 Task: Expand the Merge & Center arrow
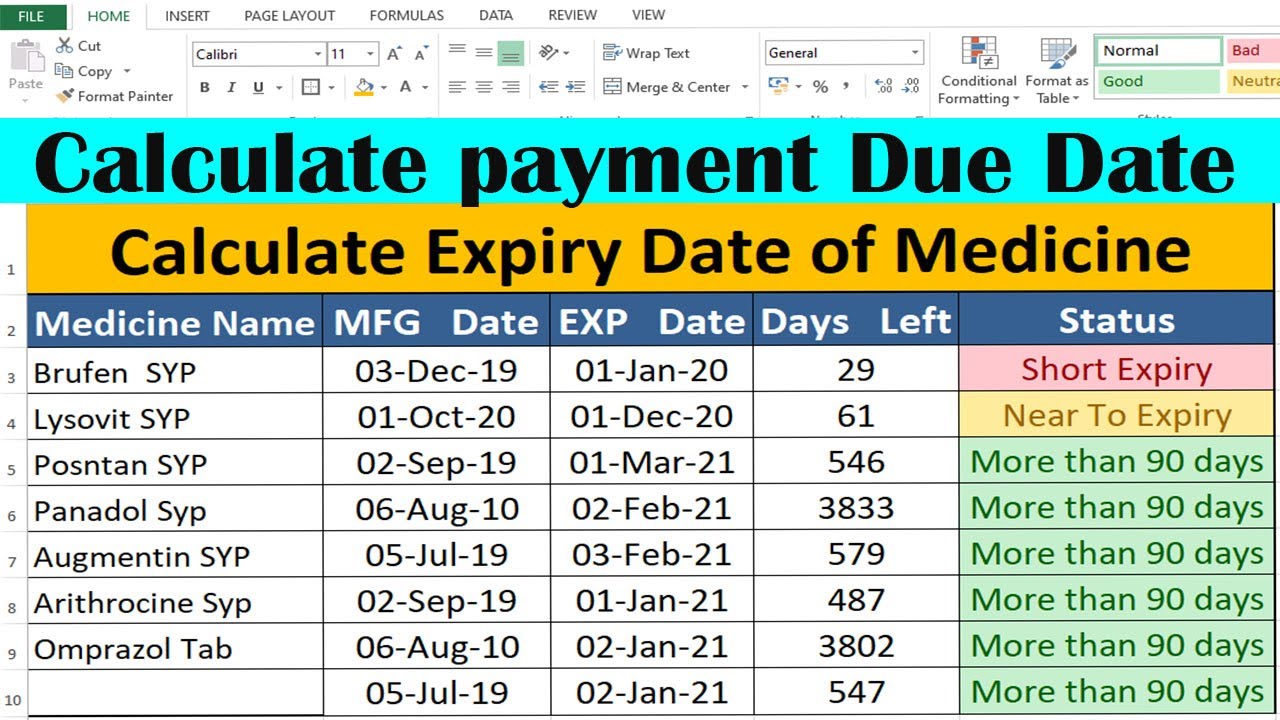point(745,87)
